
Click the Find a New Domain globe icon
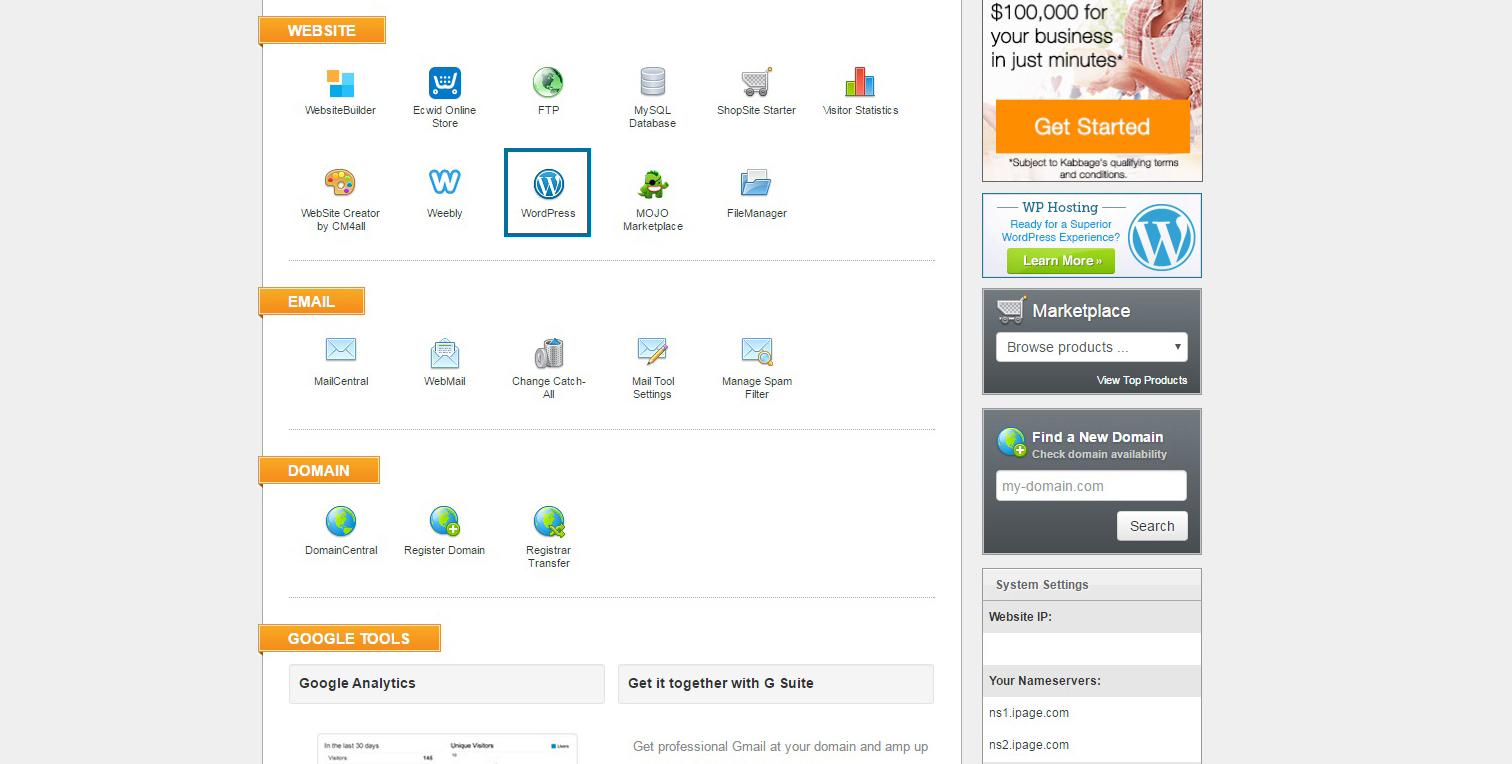tap(1012, 442)
